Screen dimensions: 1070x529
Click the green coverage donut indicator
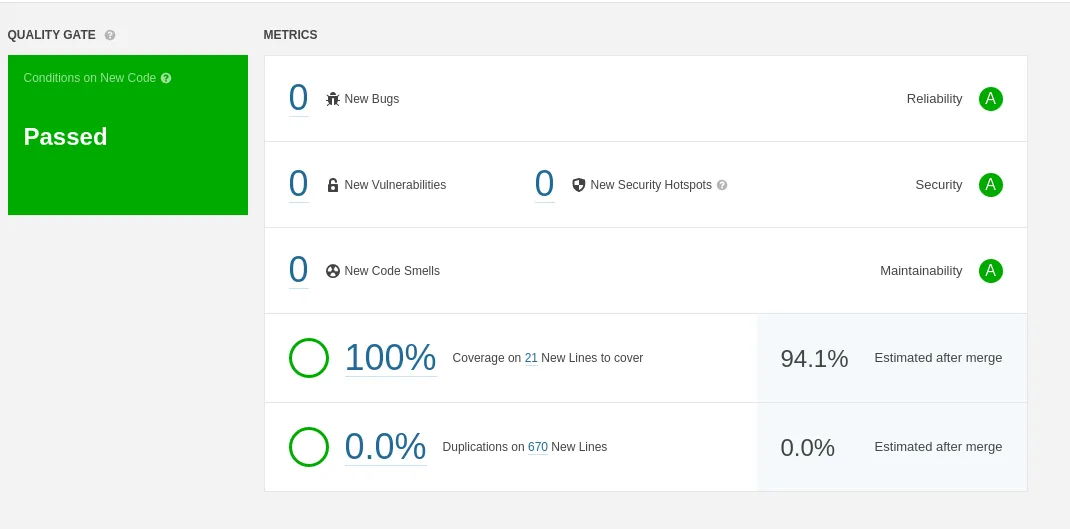(x=309, y=358)
